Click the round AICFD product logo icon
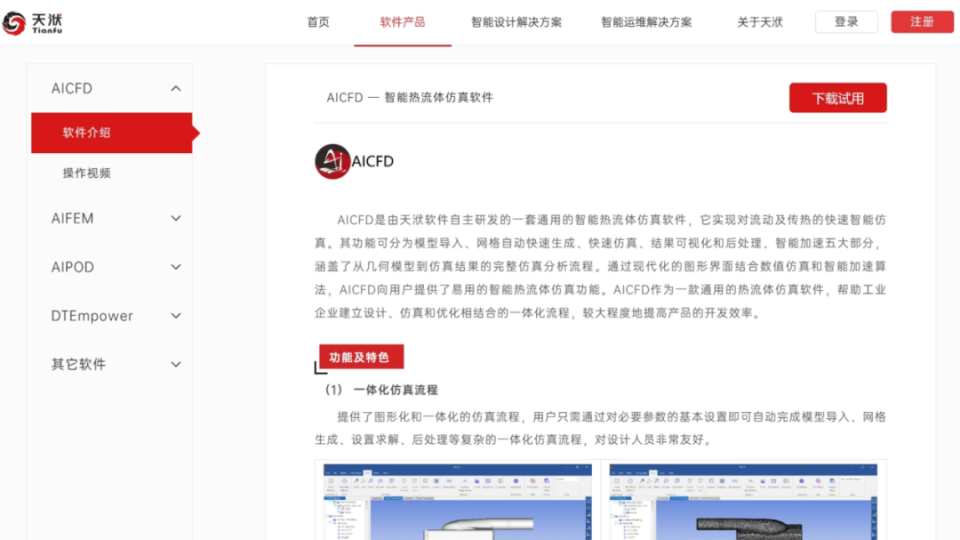The width and height of the screenshot is (960, 540). point(332,162)
